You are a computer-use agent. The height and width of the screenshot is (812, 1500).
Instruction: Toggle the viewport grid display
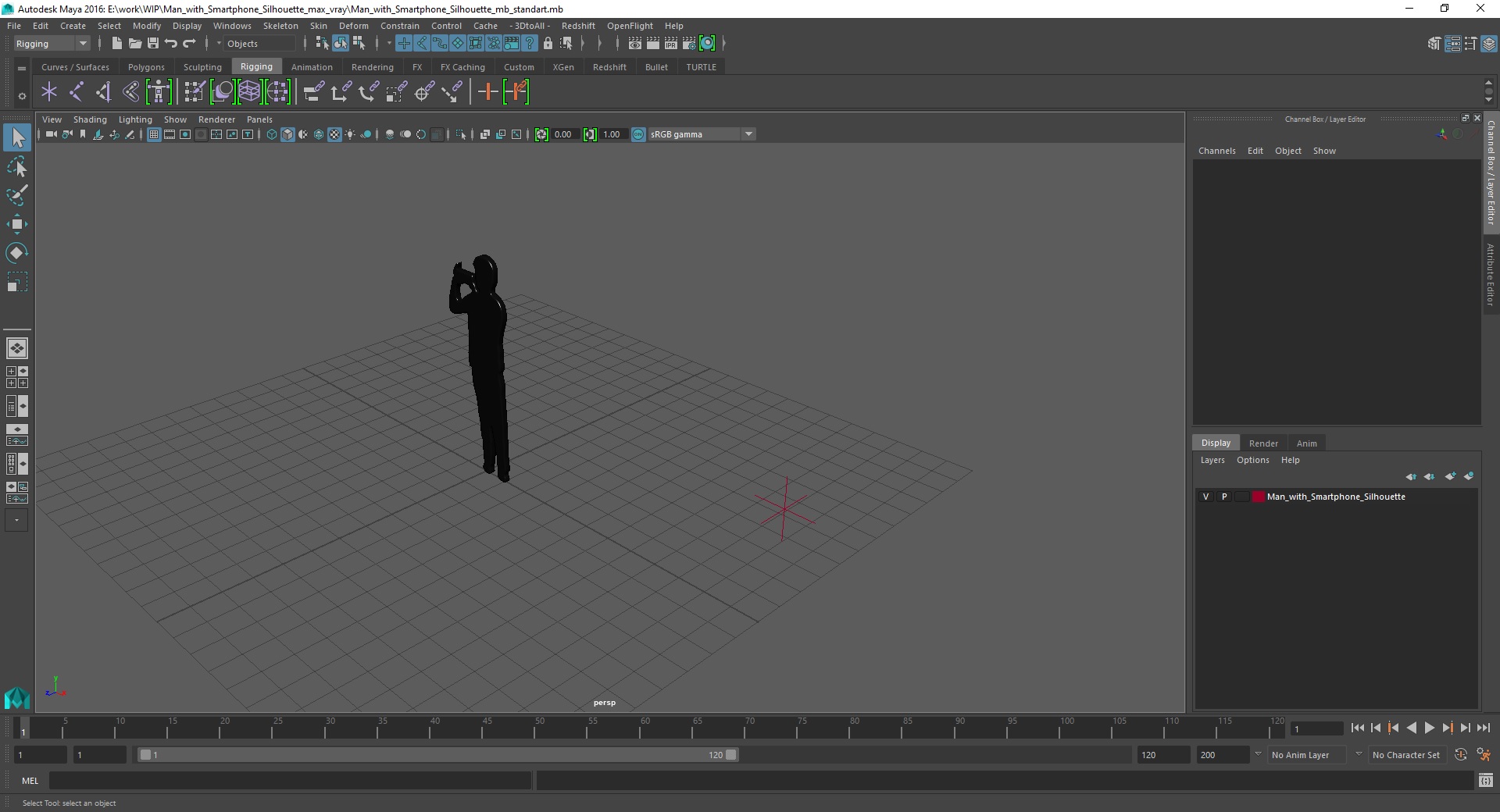click(154, 134)
